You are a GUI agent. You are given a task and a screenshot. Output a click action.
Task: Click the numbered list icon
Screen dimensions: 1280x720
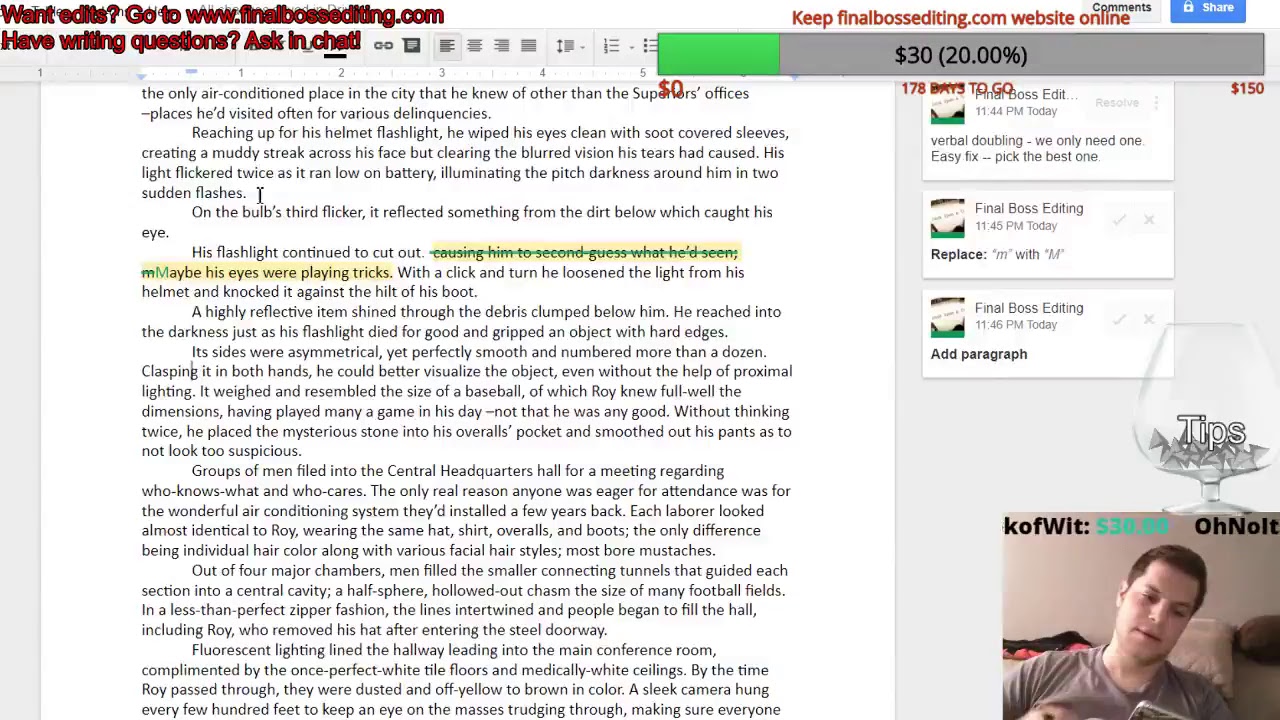[611, 46]
